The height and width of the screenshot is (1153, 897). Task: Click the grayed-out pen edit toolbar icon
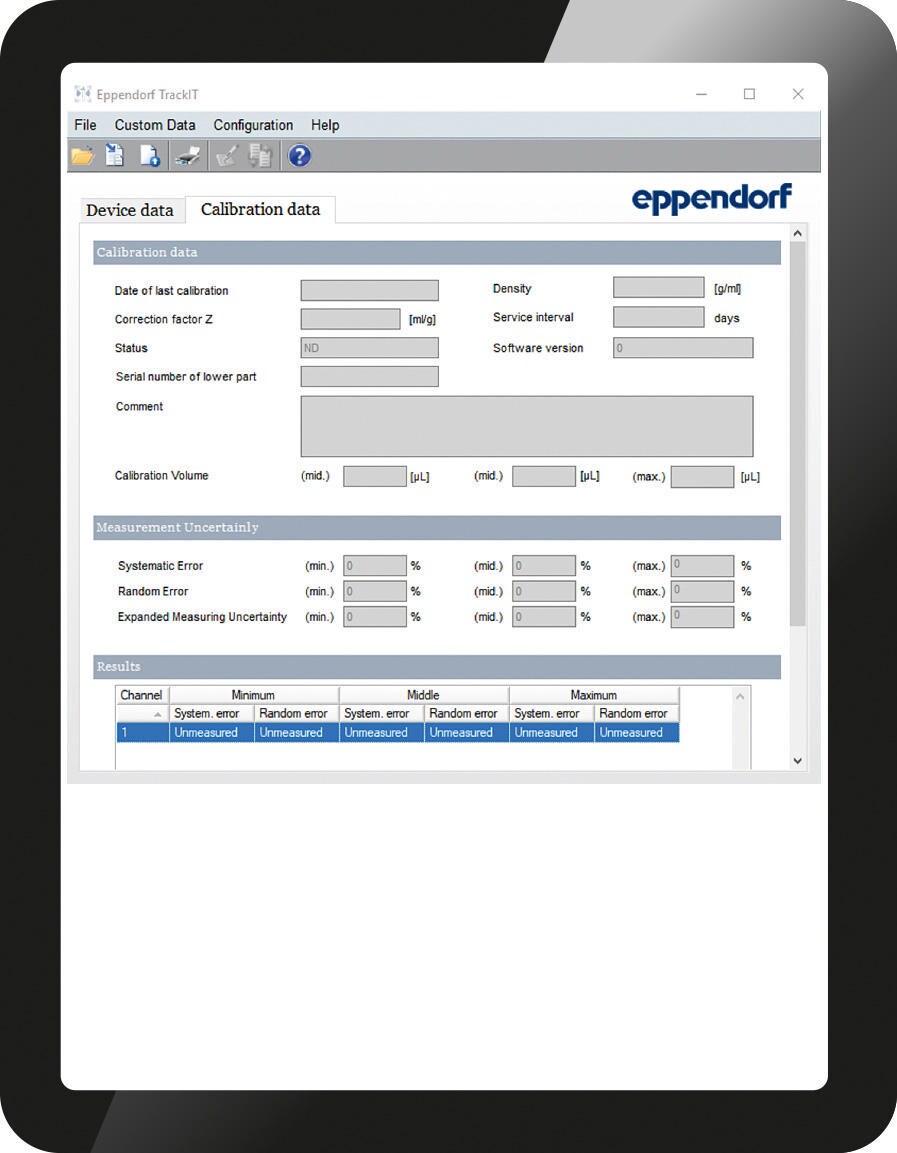point(227,156)
